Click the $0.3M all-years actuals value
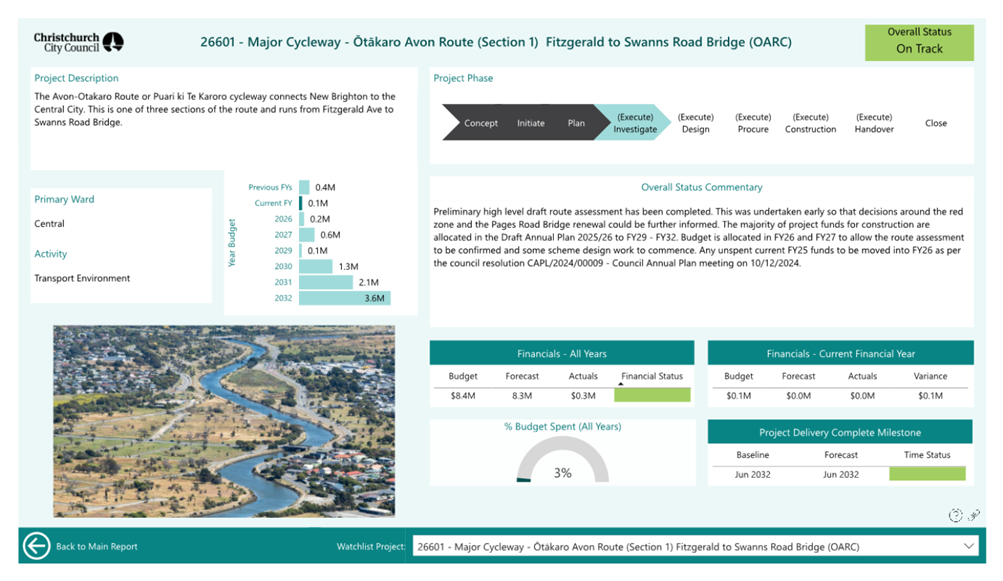 pos(583,395)
